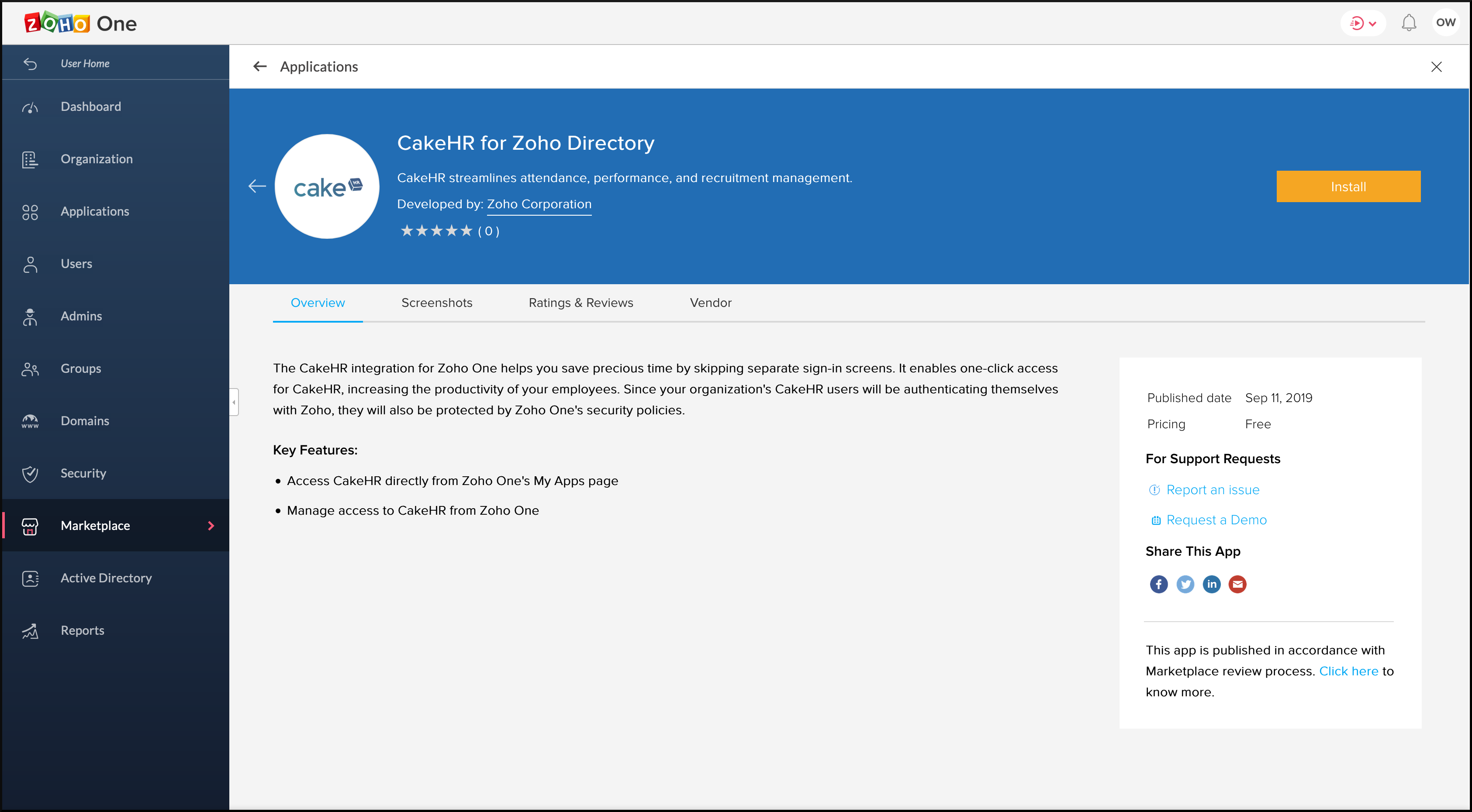Image resolution: width=1472 pixels, height=812 pixels.
Task: Expand the Marketplace sidebar item
Action: 210,525
